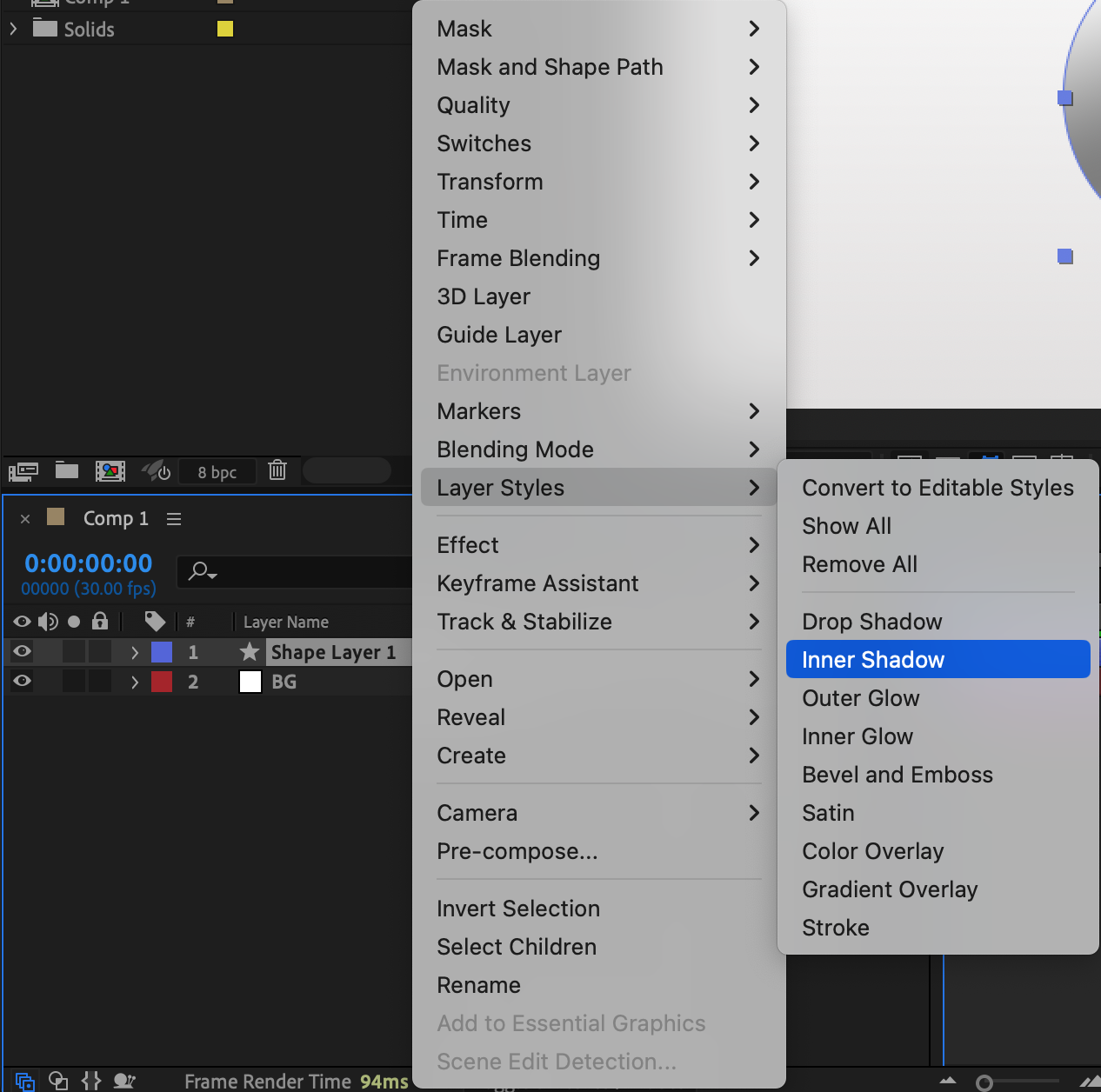Toggle the lock switch for Shape Layer 1
Image resolution: width=1101 pixels, height=1092 pixels.
[x=101, y=651]
